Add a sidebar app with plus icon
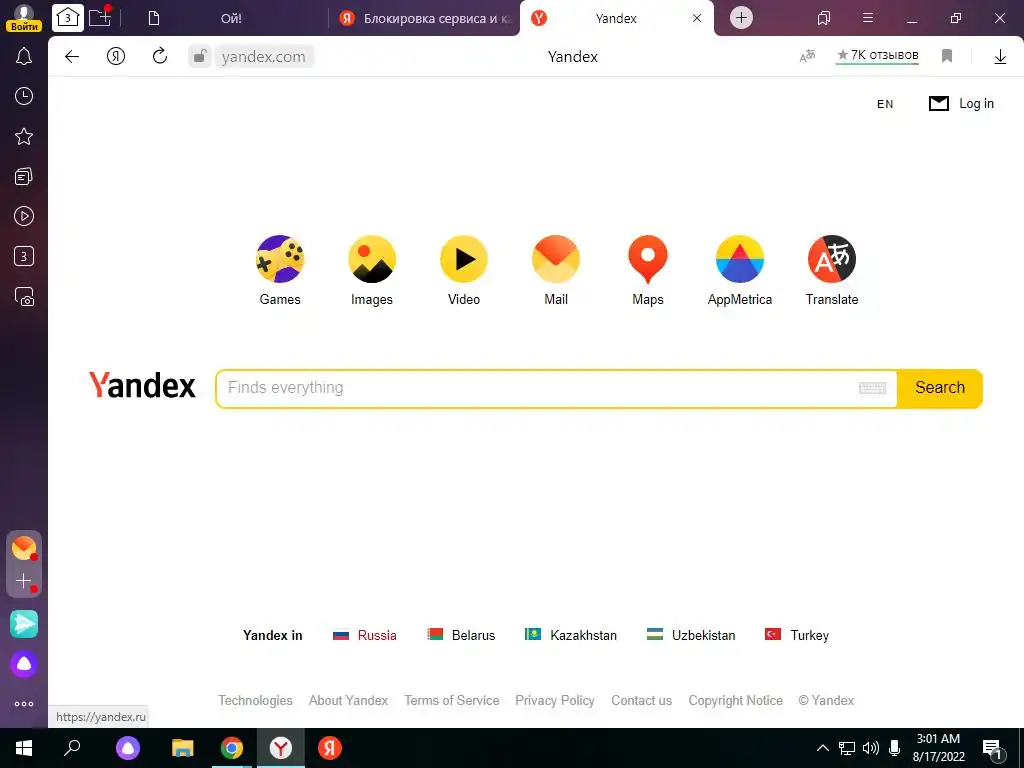 point(24,581)
